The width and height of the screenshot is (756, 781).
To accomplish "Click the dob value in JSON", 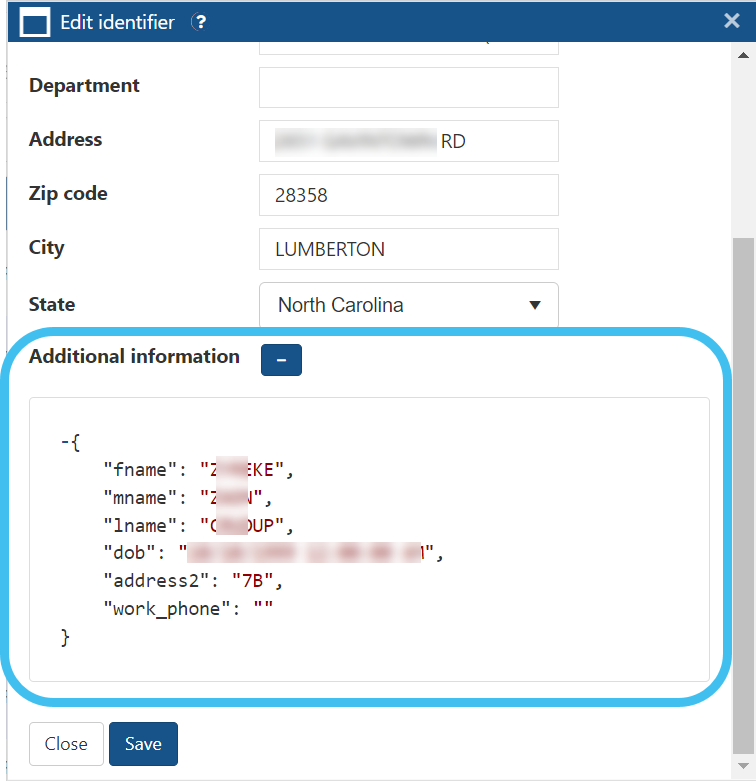I will pyautogui.click(x=306, y=553).
